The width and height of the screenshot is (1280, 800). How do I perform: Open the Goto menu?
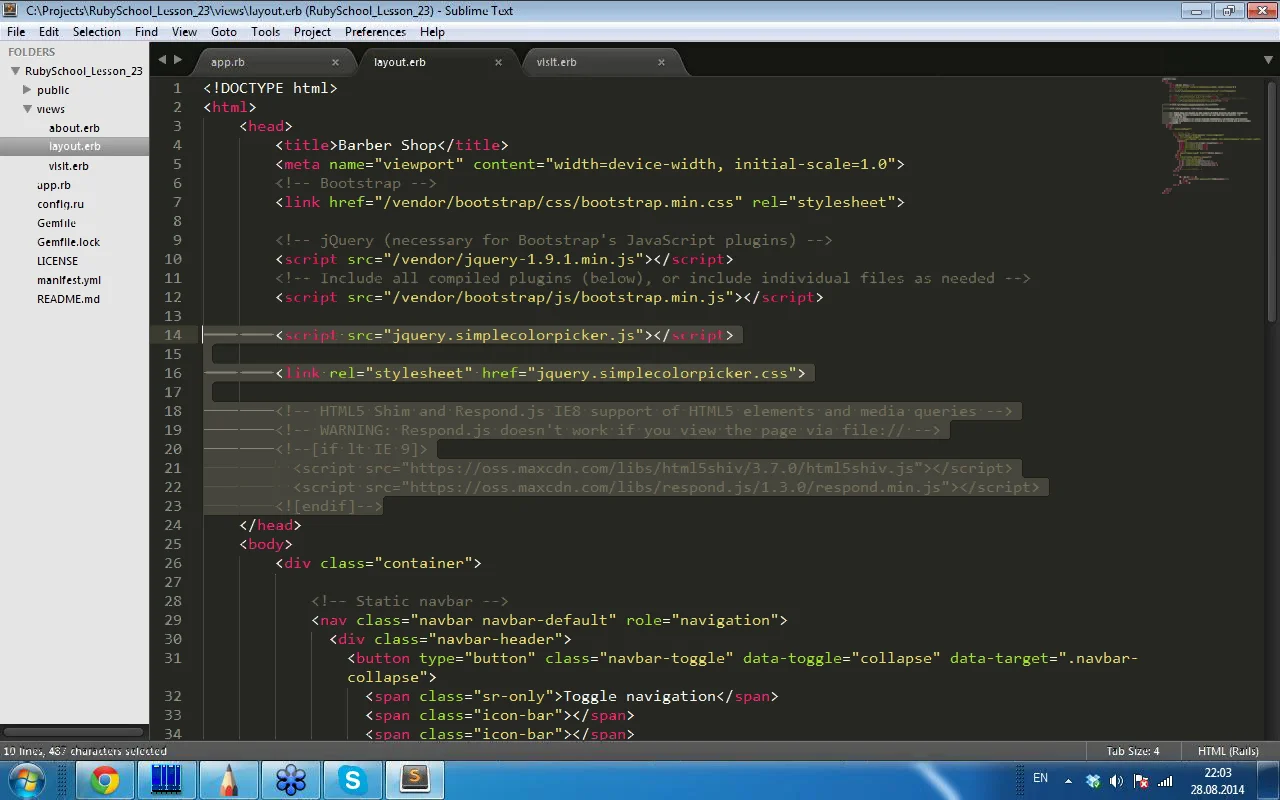pyautogui.click(x=224, y=32)
